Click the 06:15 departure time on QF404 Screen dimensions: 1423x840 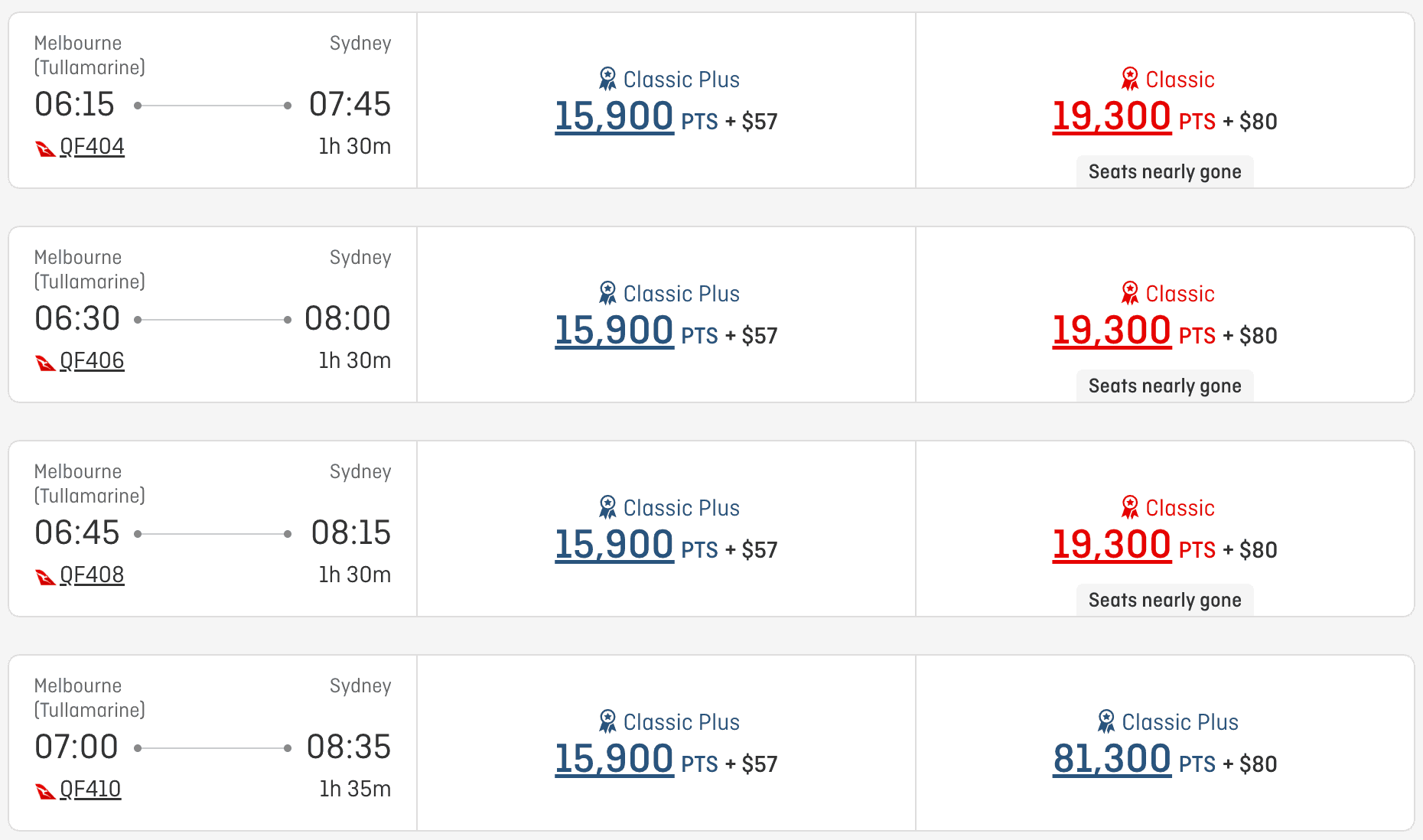(x=73, y=105)
